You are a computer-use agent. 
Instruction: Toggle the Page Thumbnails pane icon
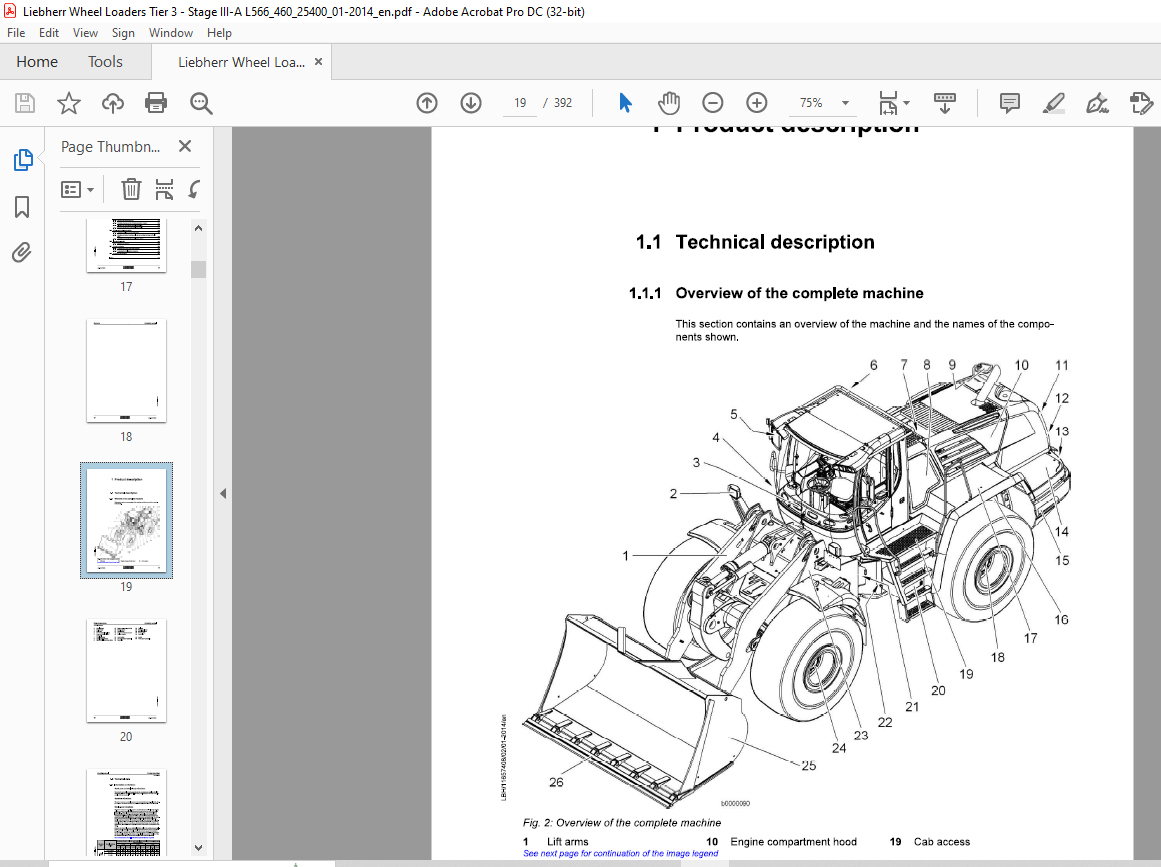pos(22,159)
